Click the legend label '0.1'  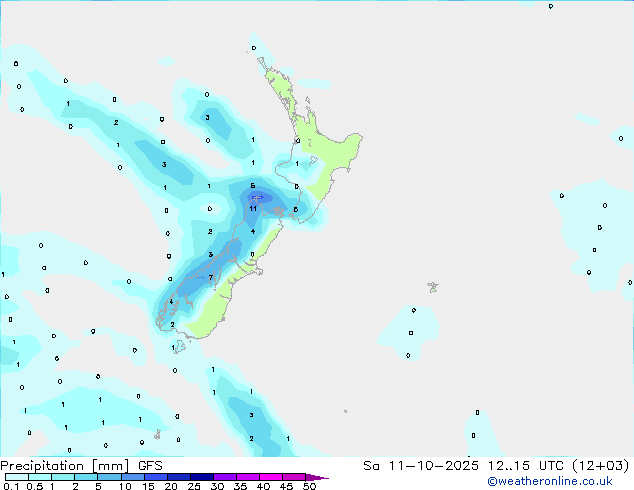[11, 486]
